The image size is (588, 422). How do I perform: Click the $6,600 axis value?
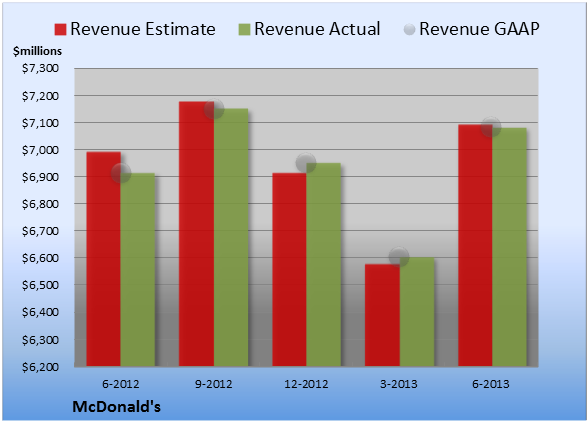(40, 258)
